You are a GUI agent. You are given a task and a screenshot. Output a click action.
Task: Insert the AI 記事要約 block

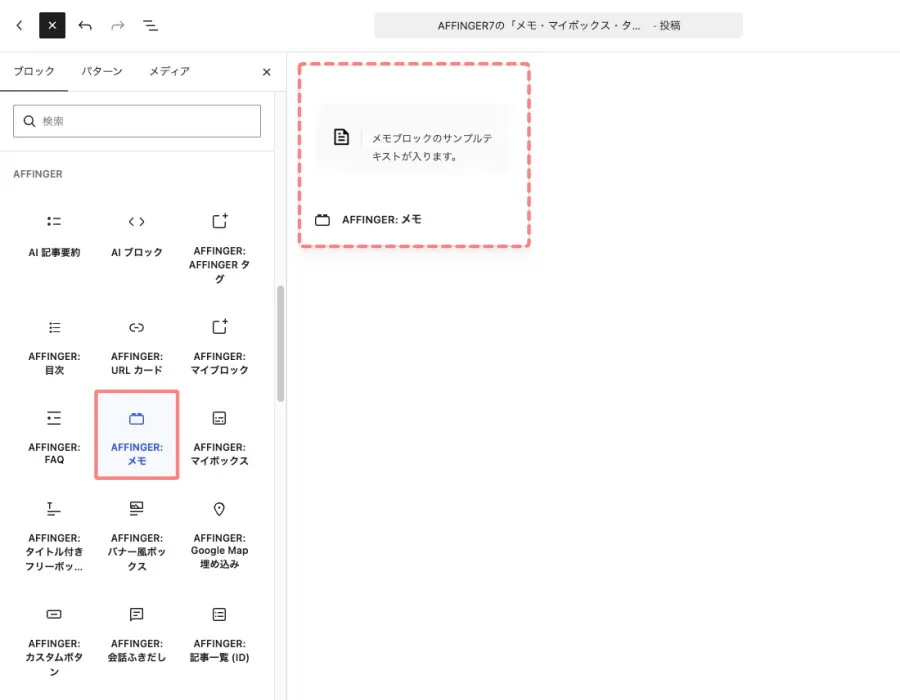click(x=54, y=236)
